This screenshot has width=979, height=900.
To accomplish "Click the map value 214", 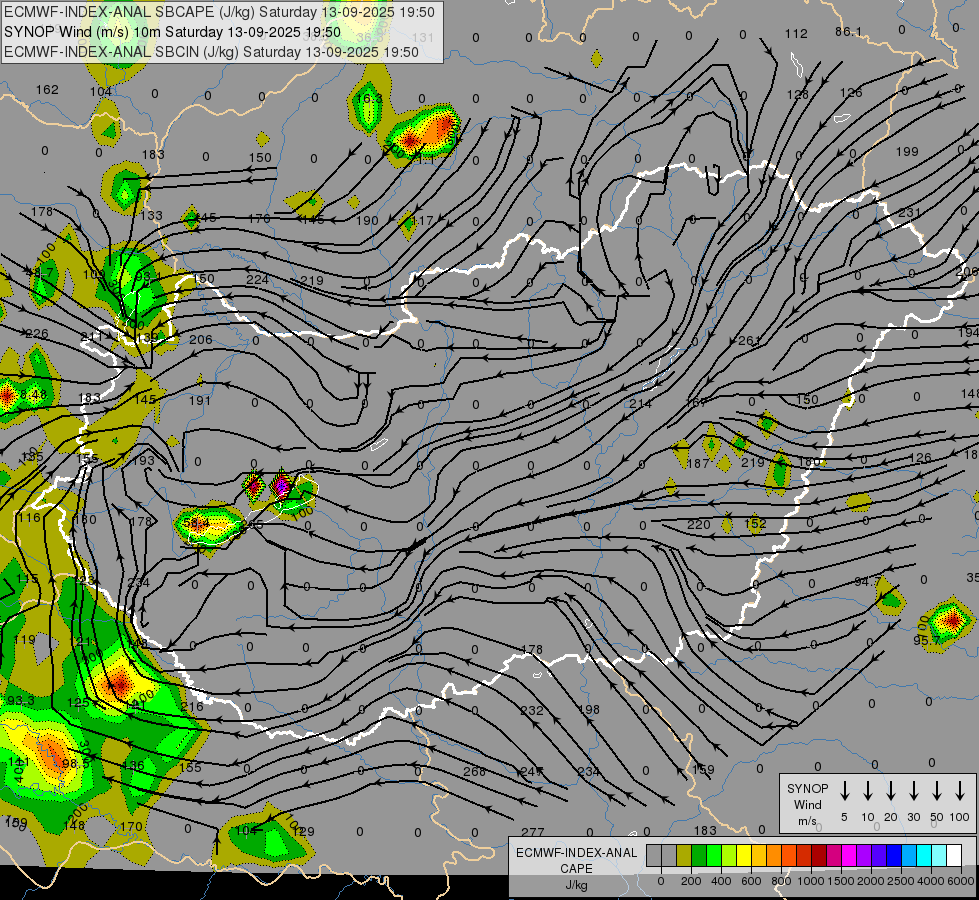I will click(x=641, y=403).
